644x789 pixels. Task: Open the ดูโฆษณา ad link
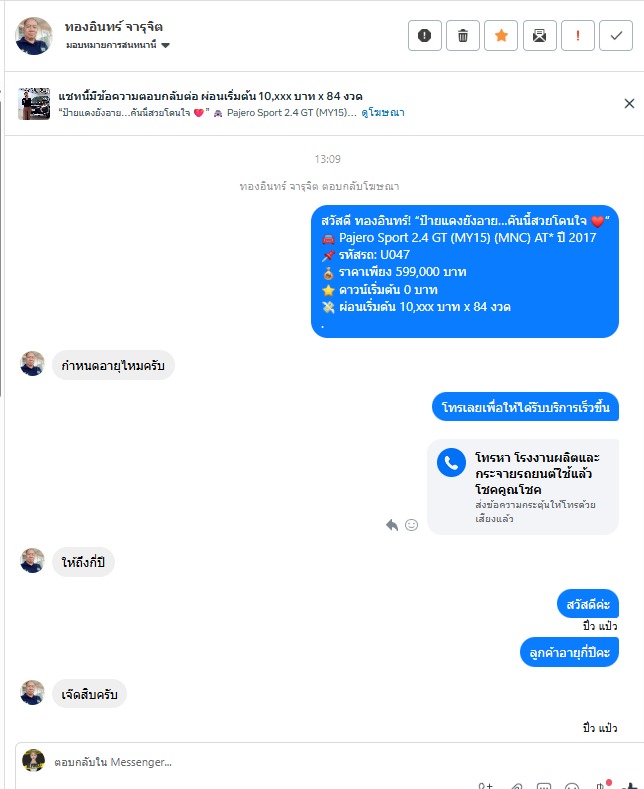[383, 113]
